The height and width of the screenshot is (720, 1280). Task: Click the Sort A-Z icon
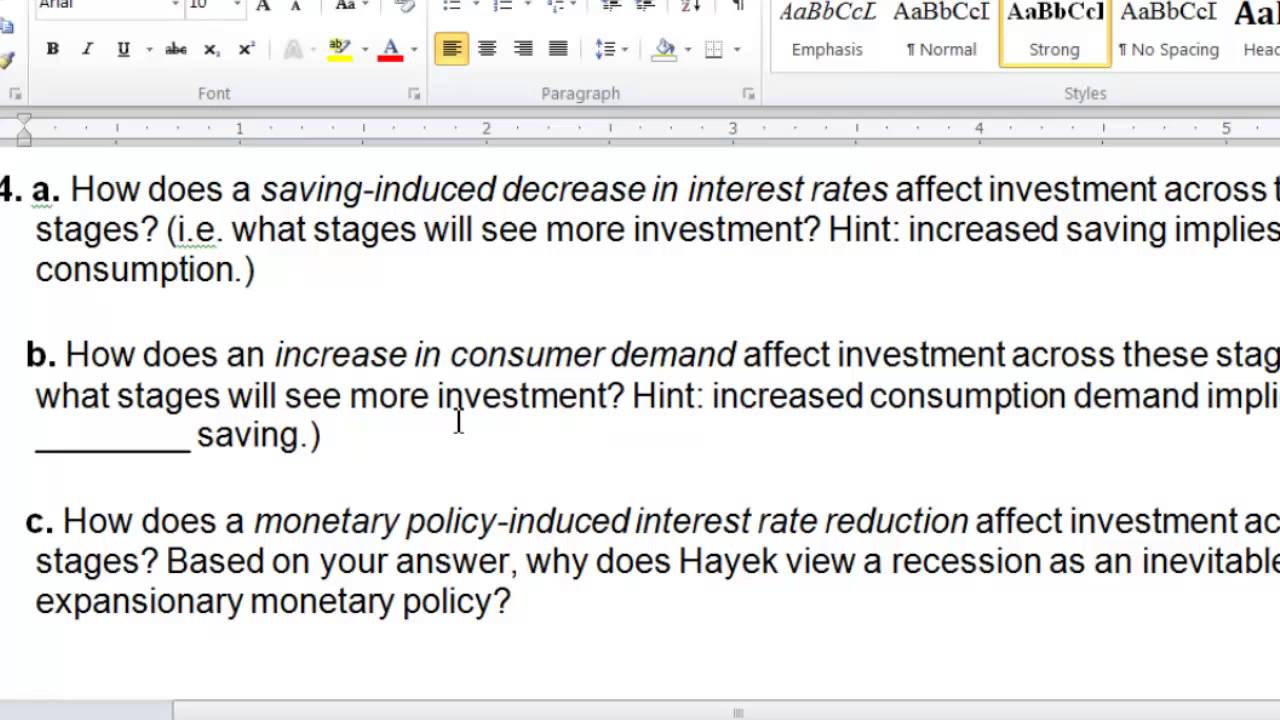click(x=691, y=6)
